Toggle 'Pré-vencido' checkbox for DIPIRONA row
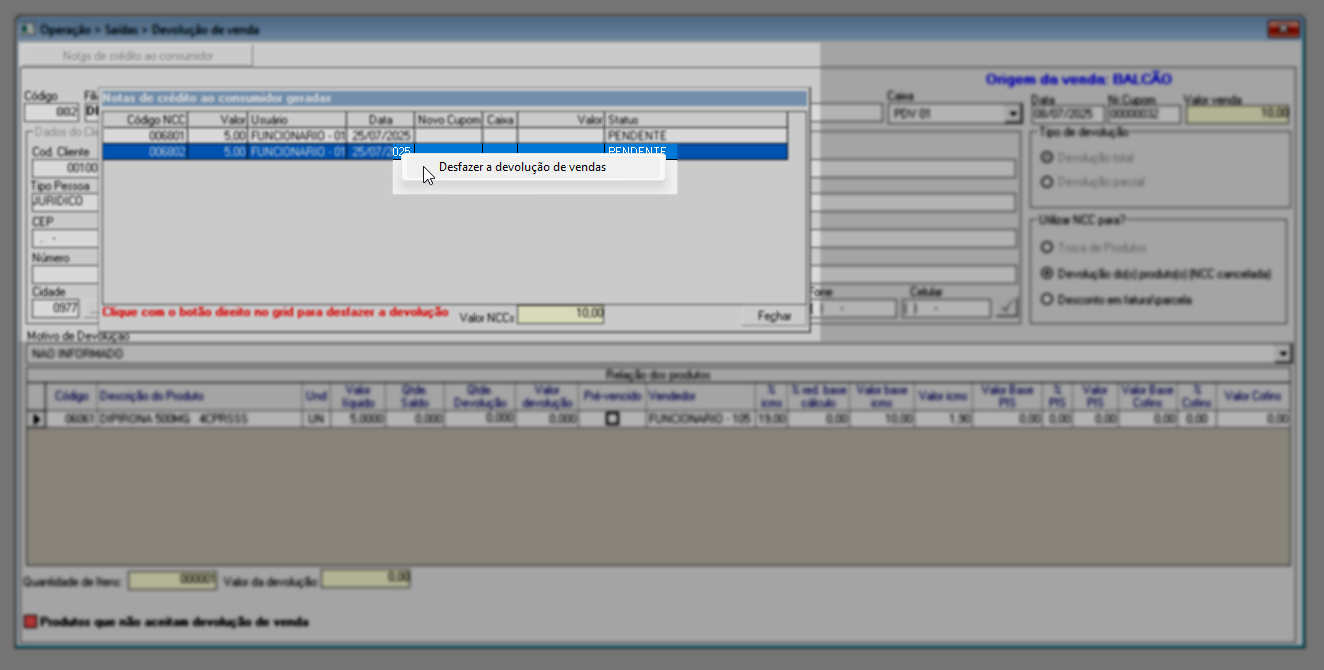 (612, 420)
